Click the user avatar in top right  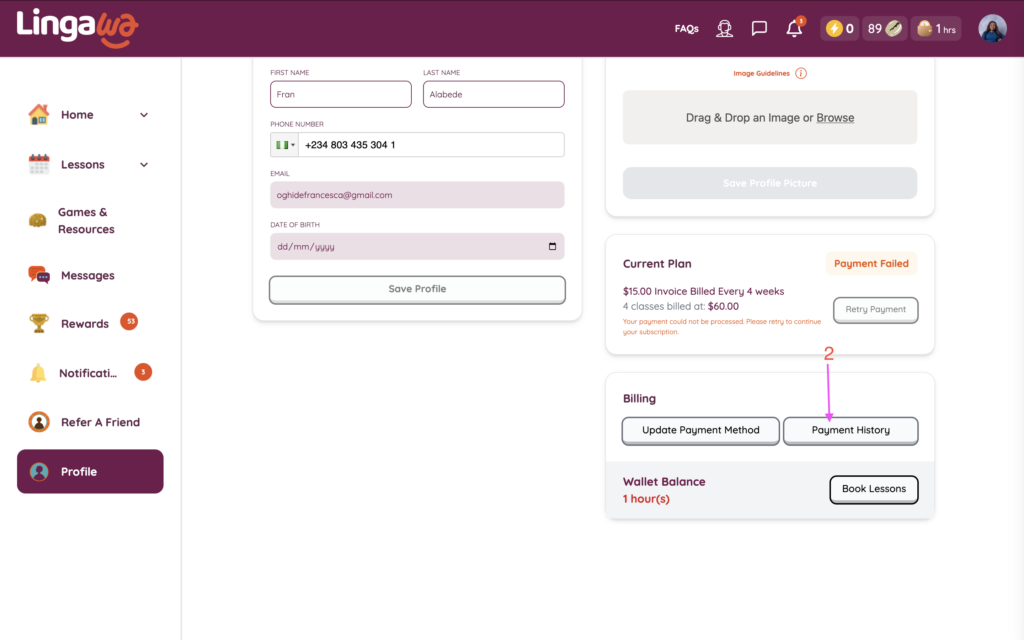992,29
